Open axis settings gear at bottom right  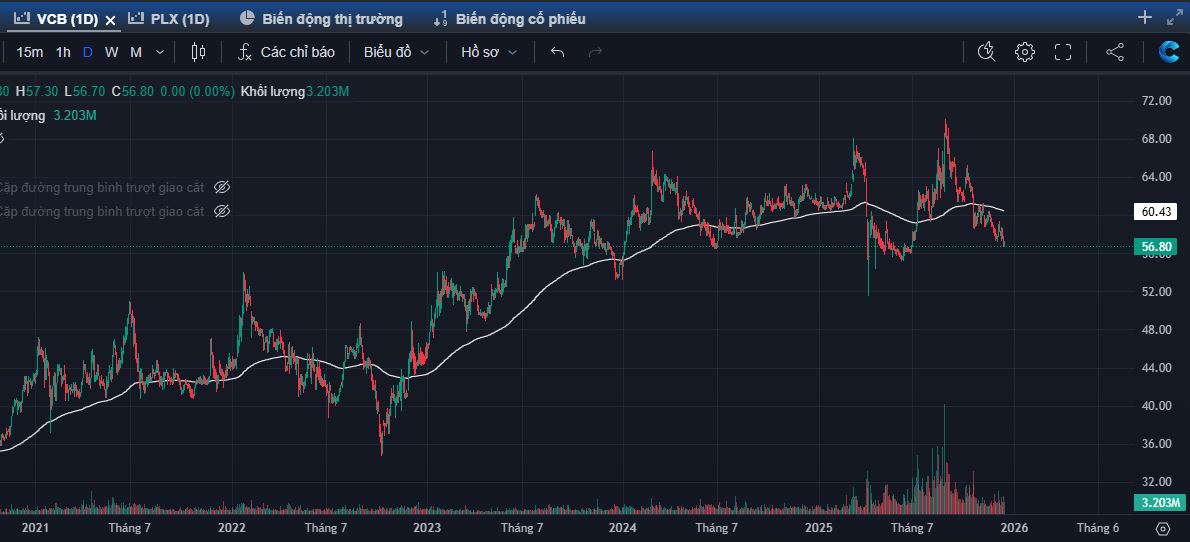[1162, 528]
